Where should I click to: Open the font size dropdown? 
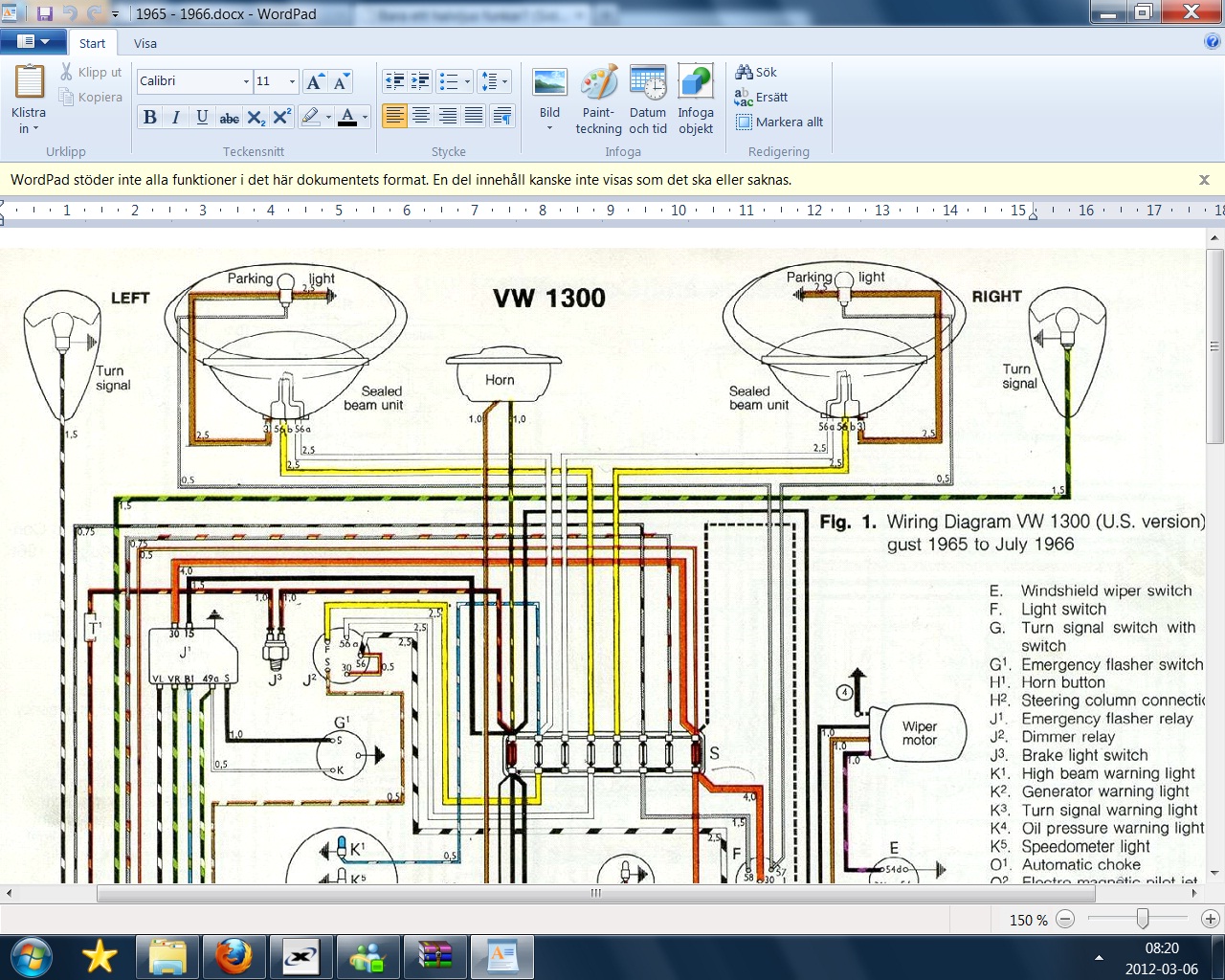(292, 82)
